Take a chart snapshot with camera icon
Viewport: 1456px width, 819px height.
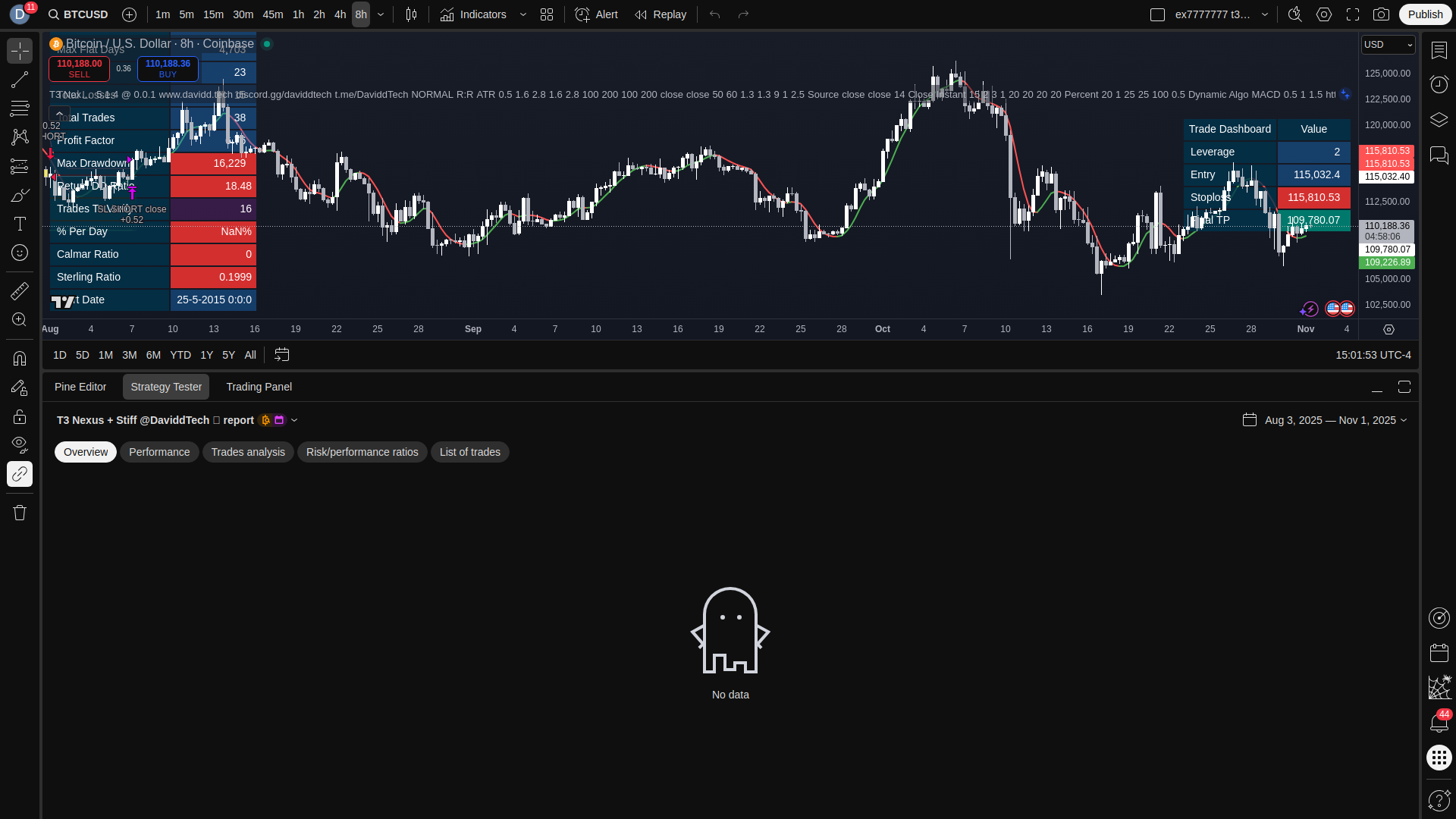click(x=1382, y=14)
